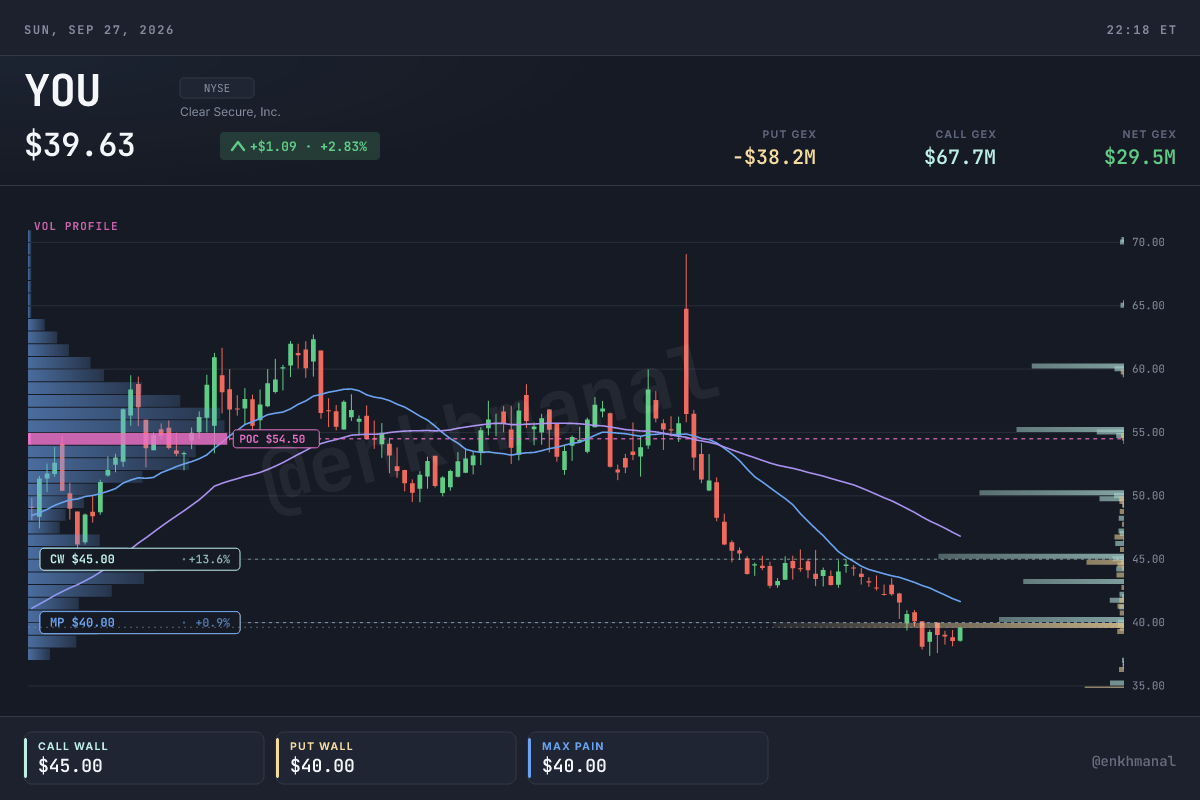Click the @enkhmanal handle at bottom right
Screen dimensions: 1200x800
coord(1133,762)
